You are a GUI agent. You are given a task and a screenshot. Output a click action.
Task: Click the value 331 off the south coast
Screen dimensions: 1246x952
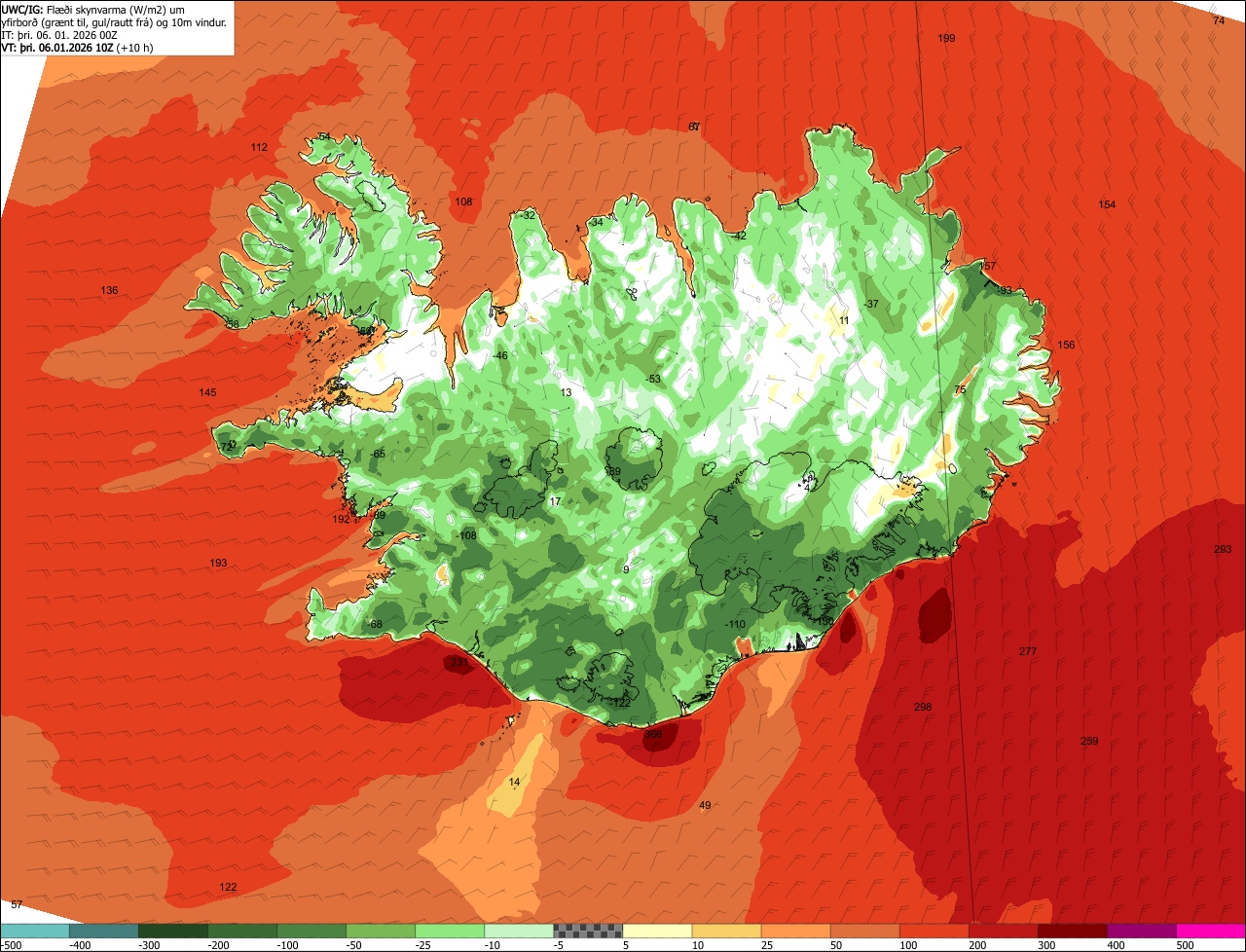pyautogui.click(x=458, y=662)
